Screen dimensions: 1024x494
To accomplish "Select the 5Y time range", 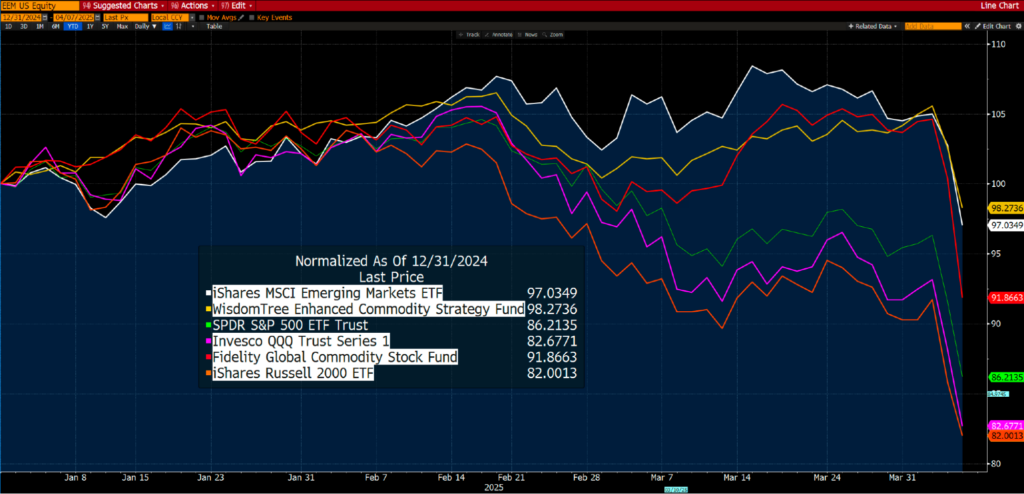I will pos(105,27).
